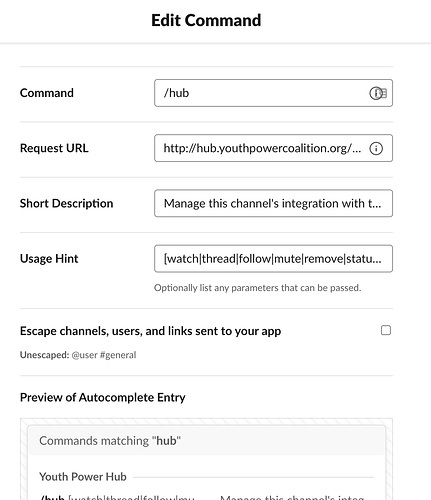
Task: Click the Usage Hint label
Action: pyautogui.click(x=49, y=259)
